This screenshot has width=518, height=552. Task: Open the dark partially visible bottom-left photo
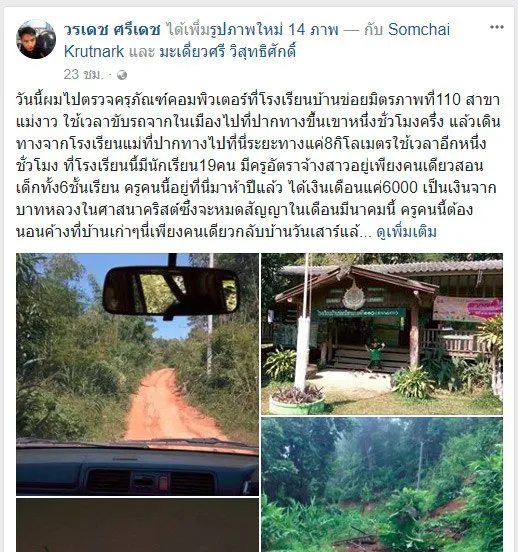pos(137,525)
